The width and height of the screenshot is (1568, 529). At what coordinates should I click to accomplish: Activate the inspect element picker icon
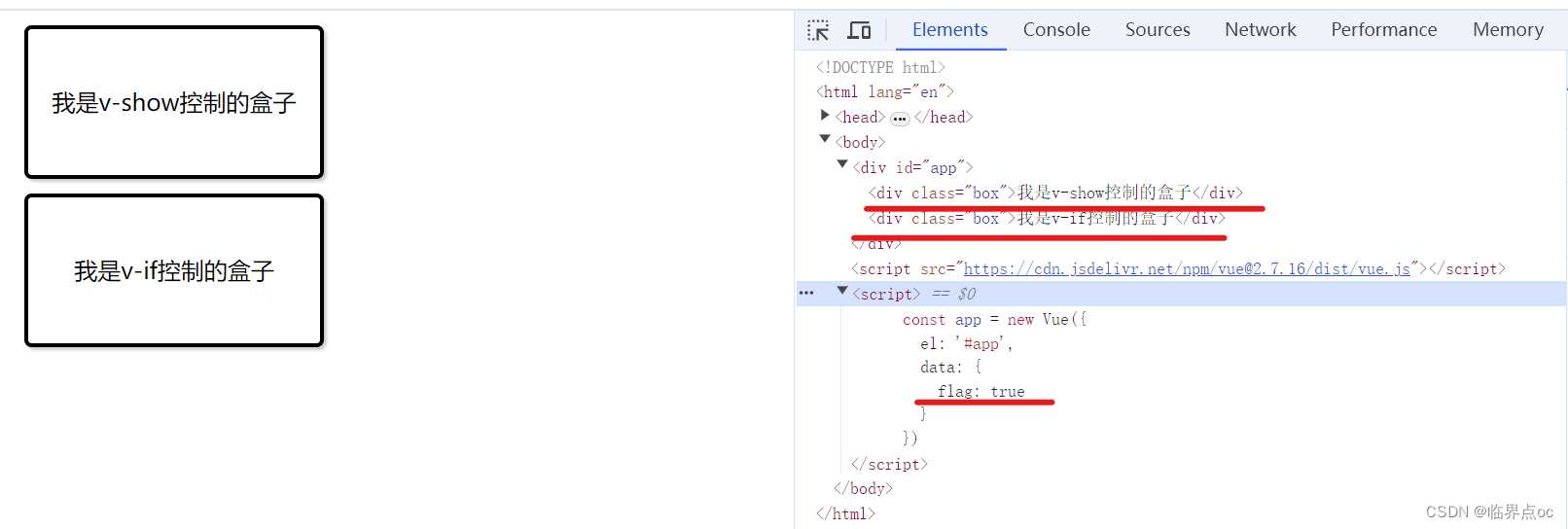coord(818,30)
